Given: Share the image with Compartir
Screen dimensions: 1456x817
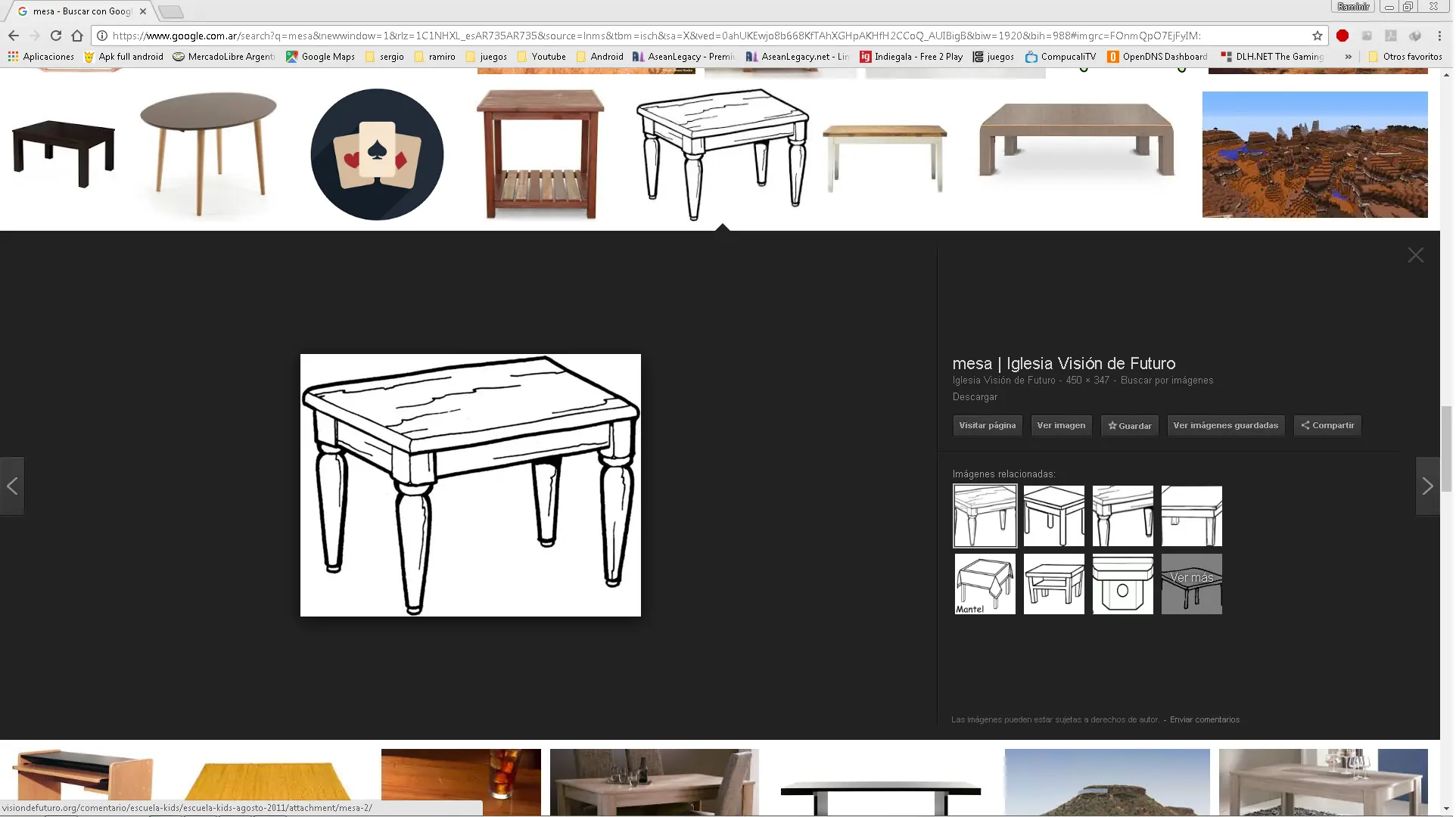Looking at the screenshot, I should (1327, 425).
